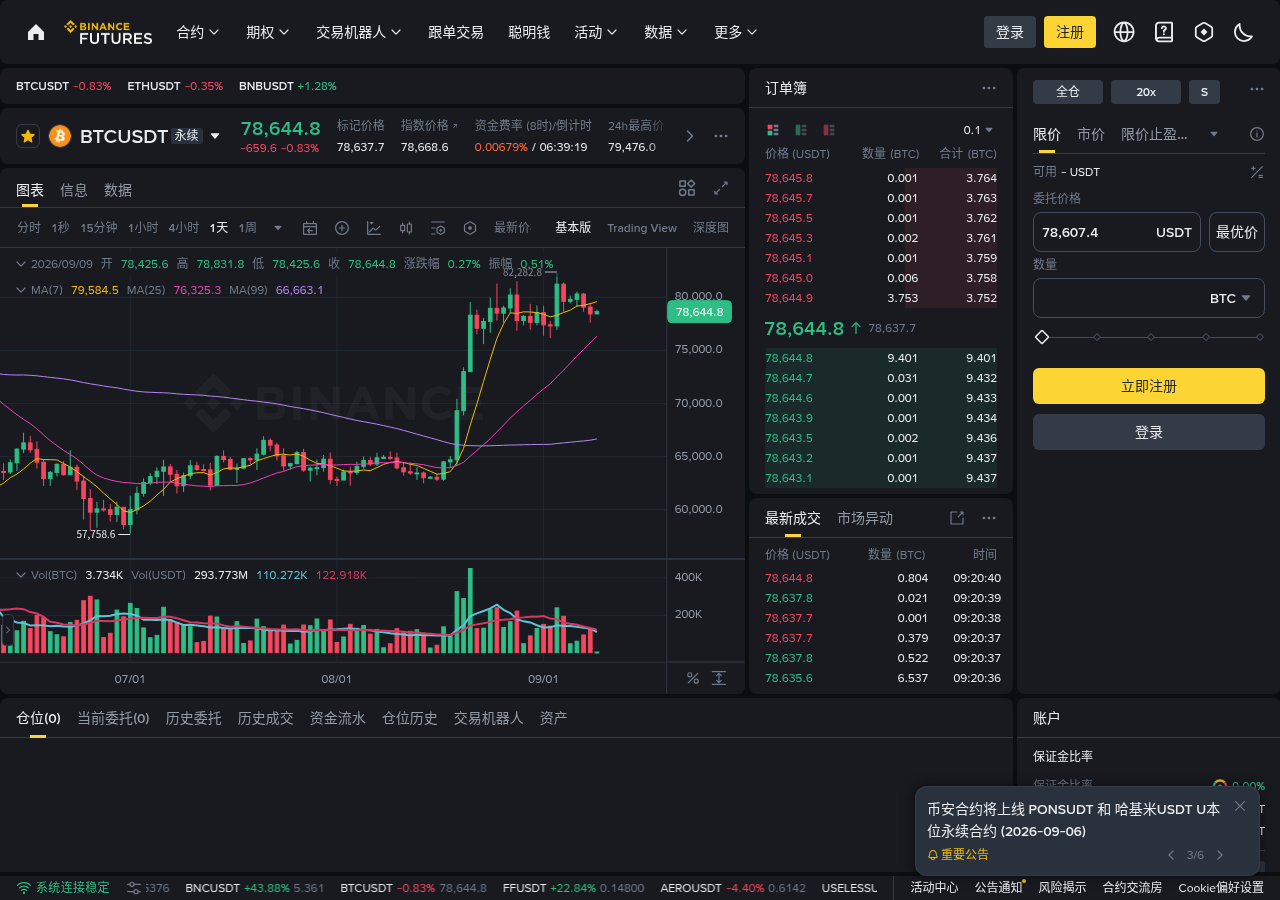Open the 市场异动 tab
This screenshot has height=900, width=1280.
pos(865,518)
